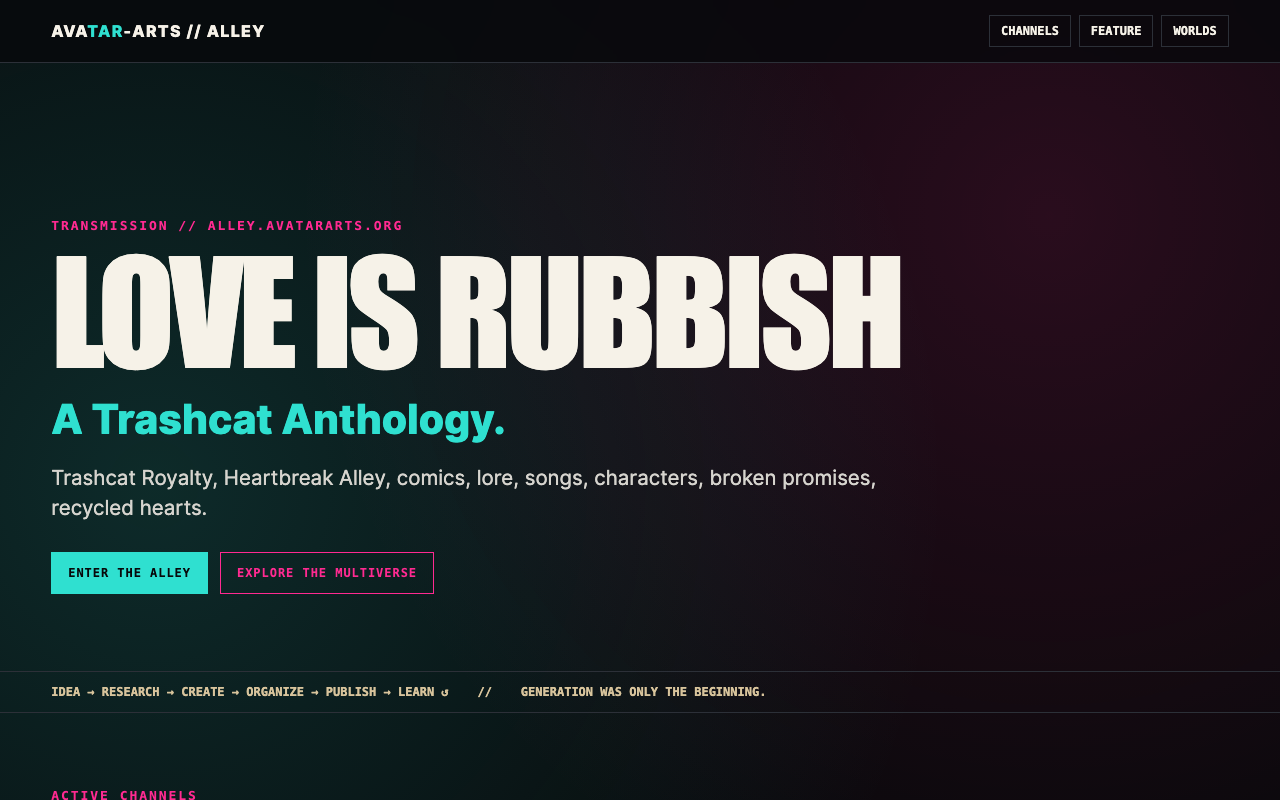Click the Transmission // alley.avatararts.org label
Viewport: 1280px width, 800px height.
pos(227,226)
